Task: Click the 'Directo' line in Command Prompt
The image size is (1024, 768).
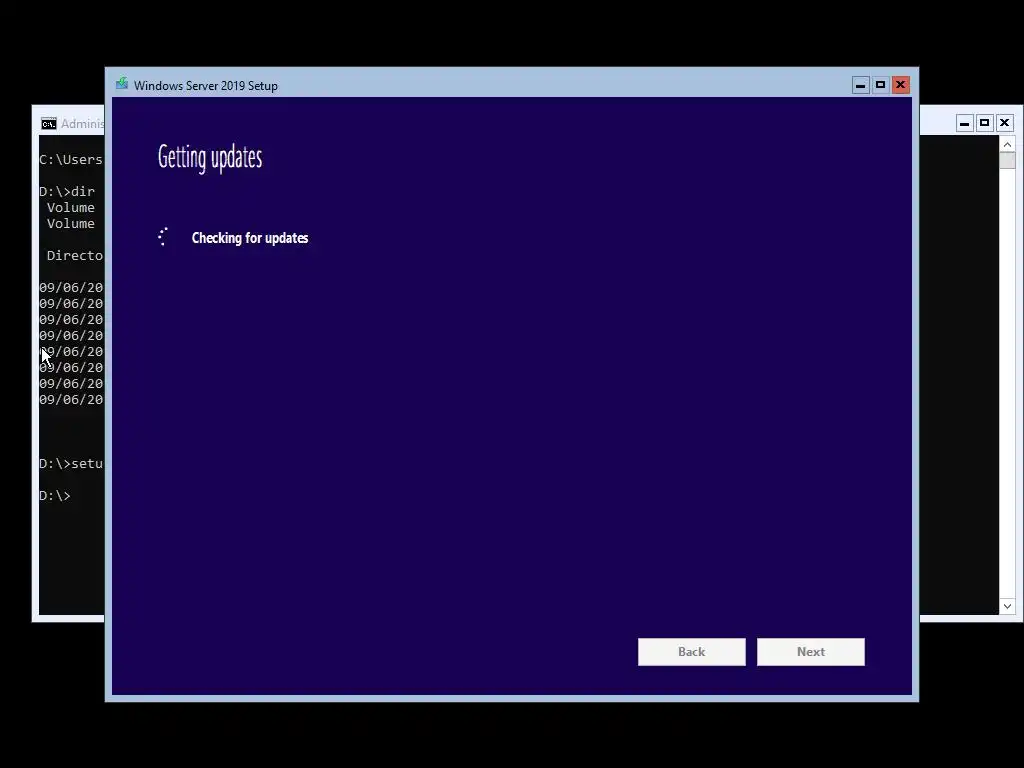Action: [x=75, y=255]
